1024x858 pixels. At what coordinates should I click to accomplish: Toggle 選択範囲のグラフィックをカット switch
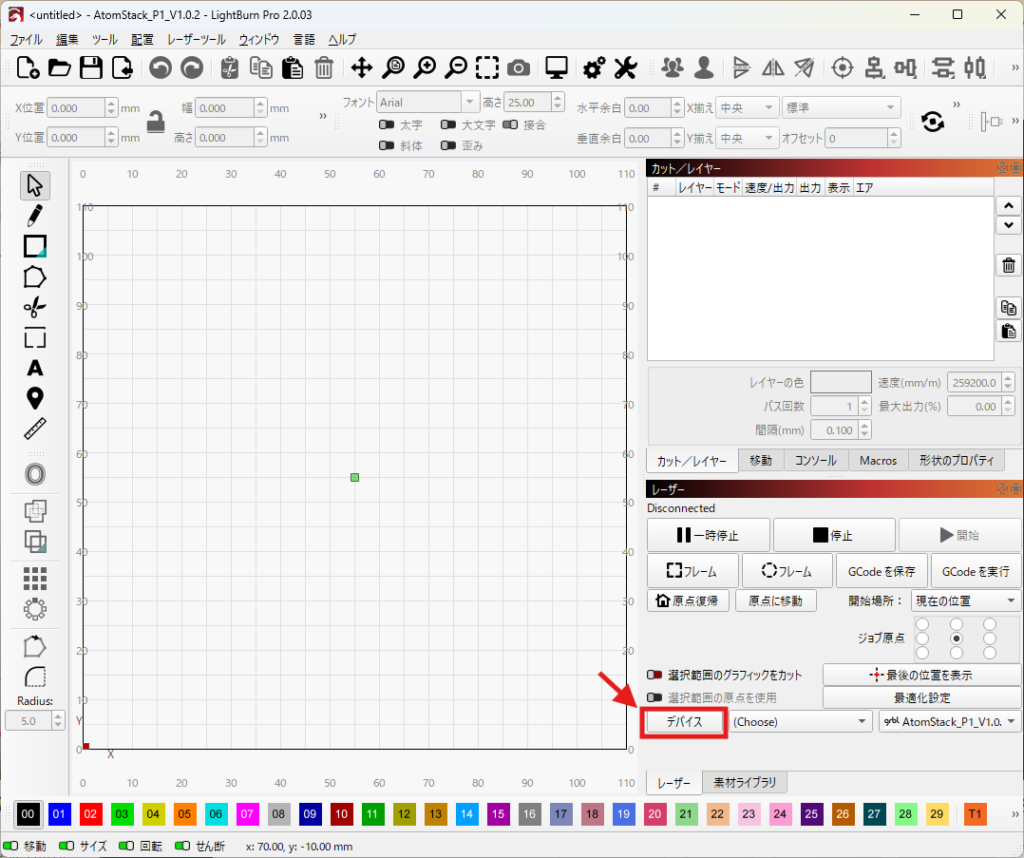tap(656, 675)
